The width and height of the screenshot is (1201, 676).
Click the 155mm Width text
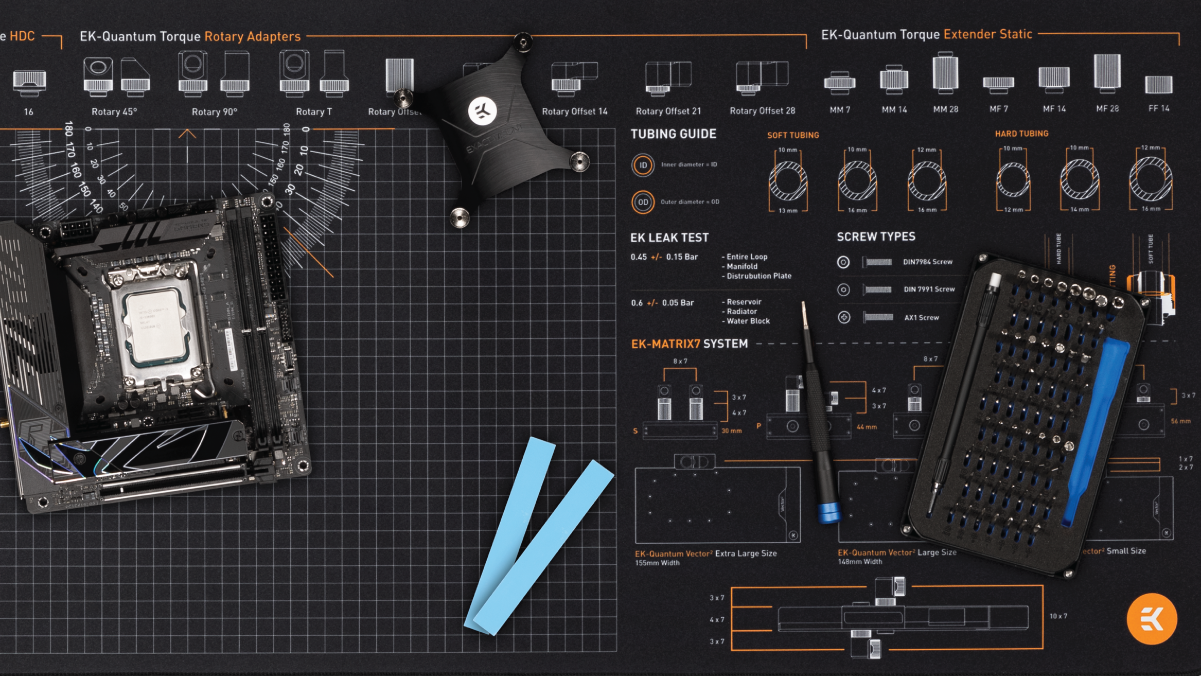(x=657, y=563)
